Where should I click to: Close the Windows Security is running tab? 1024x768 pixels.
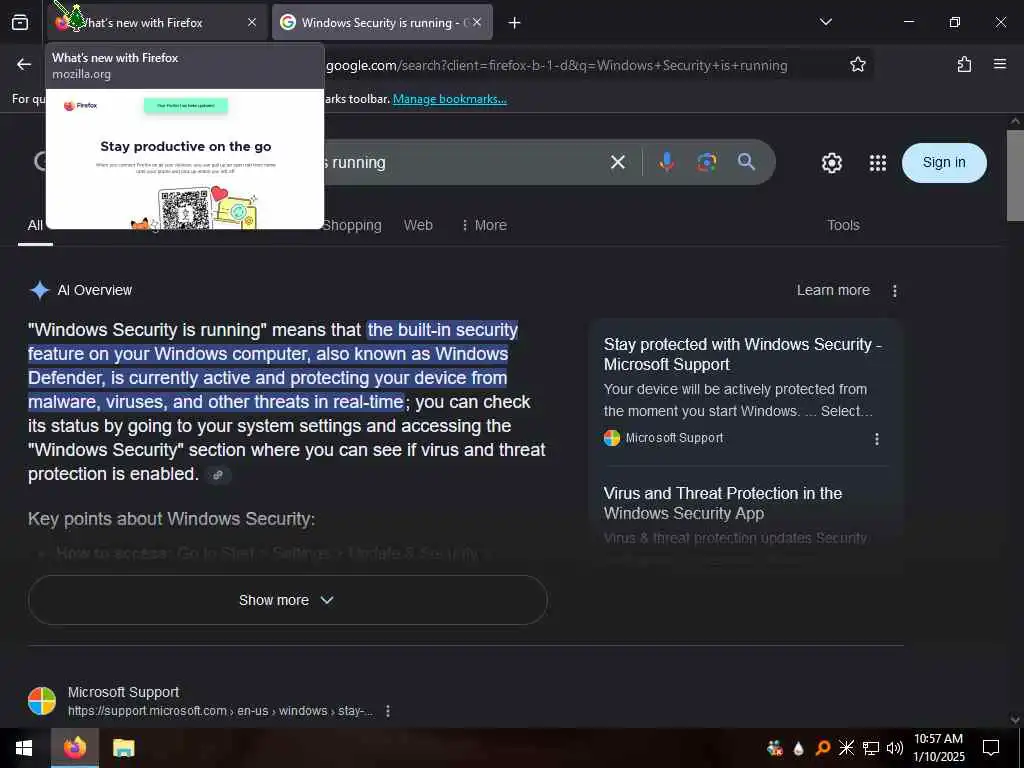pyautogui.click(x=477, y=22)
